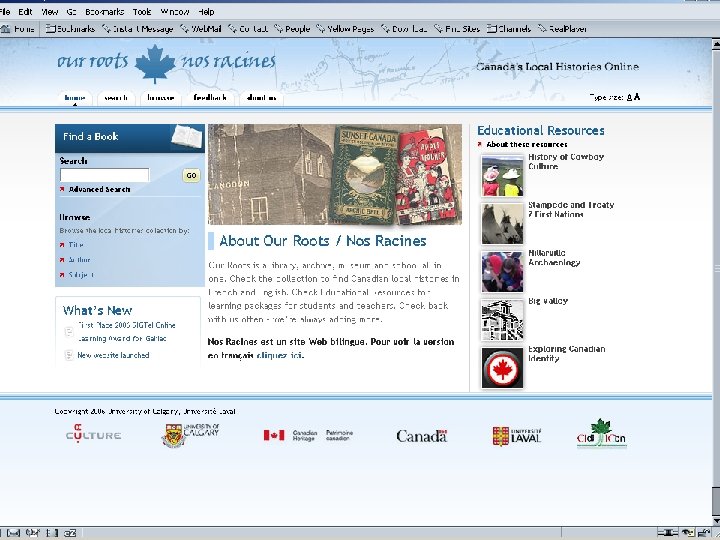Click the open book icon in Find a Book header

tap(187, 137)
